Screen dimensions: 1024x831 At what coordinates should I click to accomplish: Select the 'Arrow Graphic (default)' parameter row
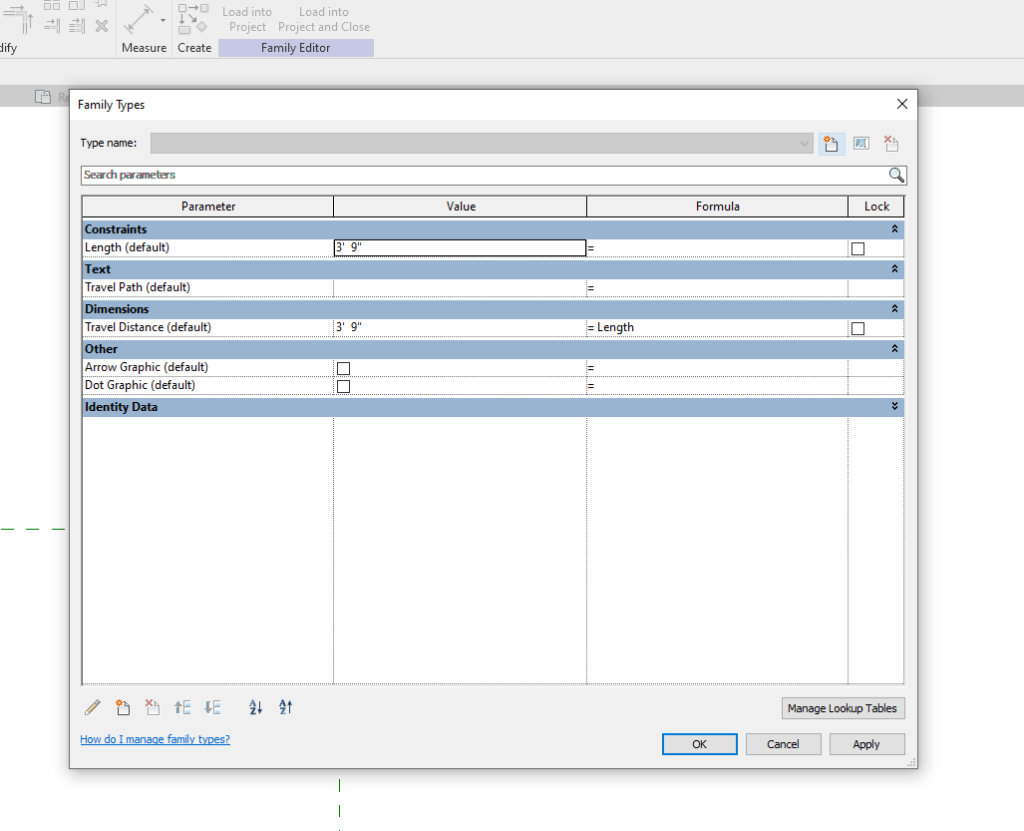click(x=208, y=367)
